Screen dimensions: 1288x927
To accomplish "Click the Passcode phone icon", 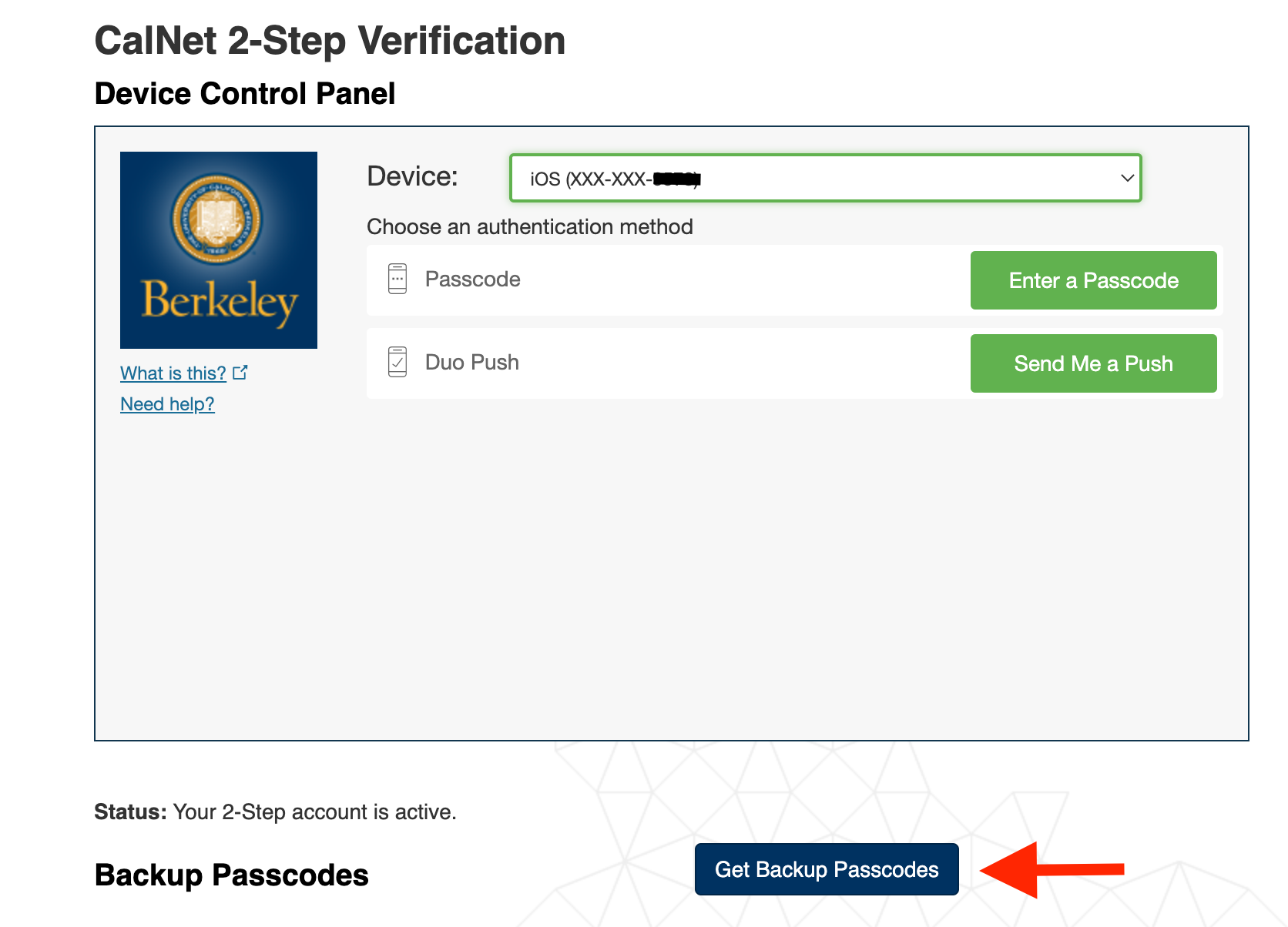I will point(397,279).
